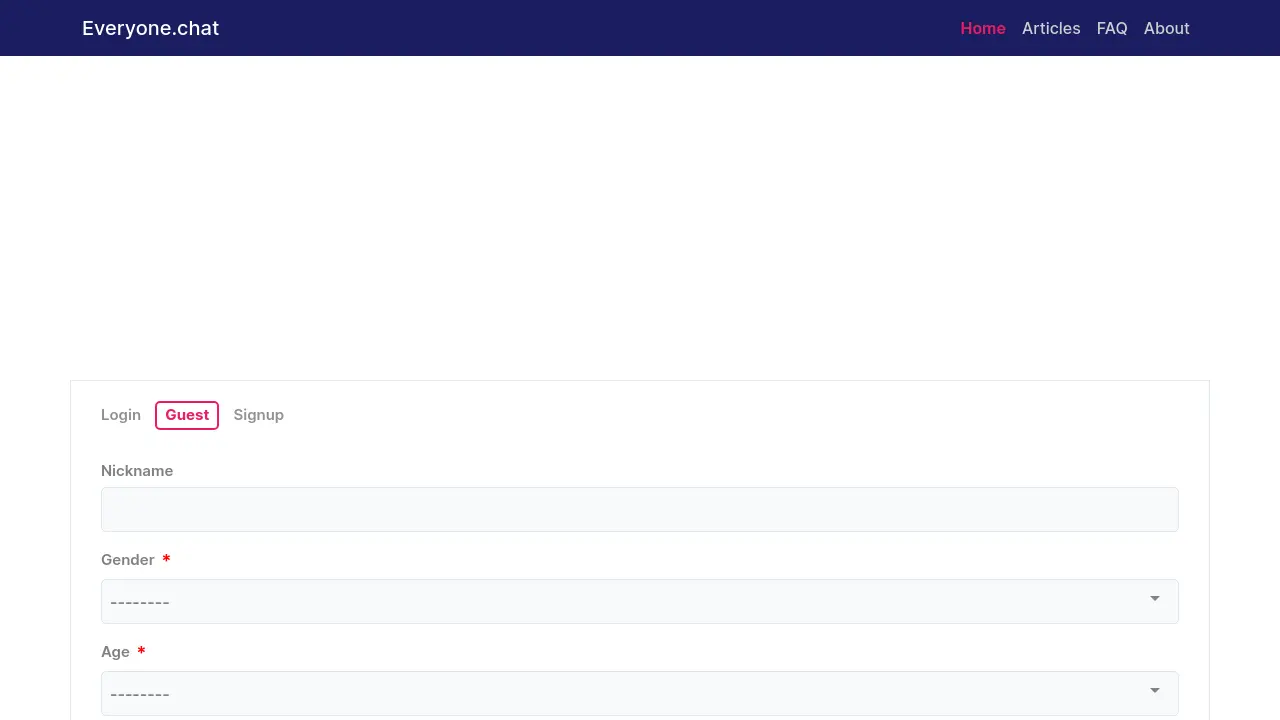This screenshot has height=720, width=1280.
Task: Open the Articles page
Action: tap(1051, 28)
